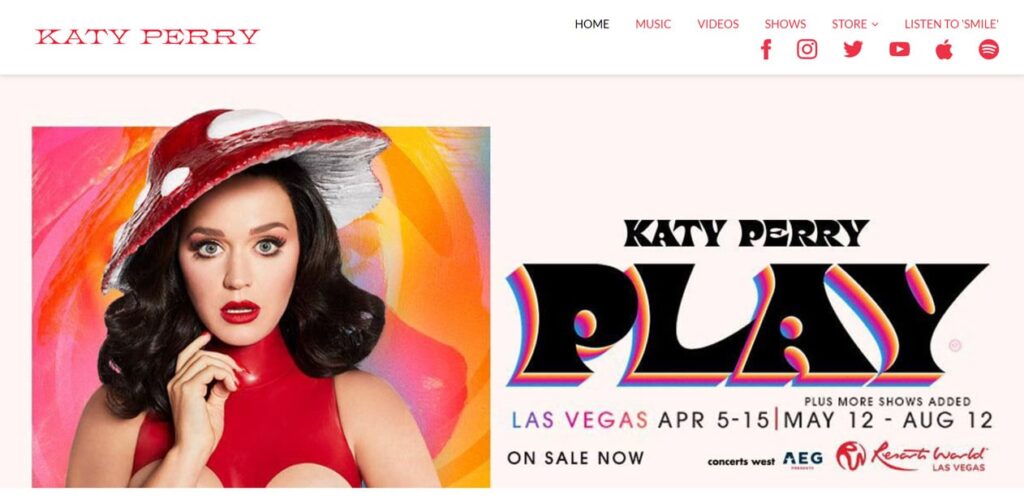Screen dimensions: 1024x504
Task: Click the ON SALE NOW text
Action: 575,458
